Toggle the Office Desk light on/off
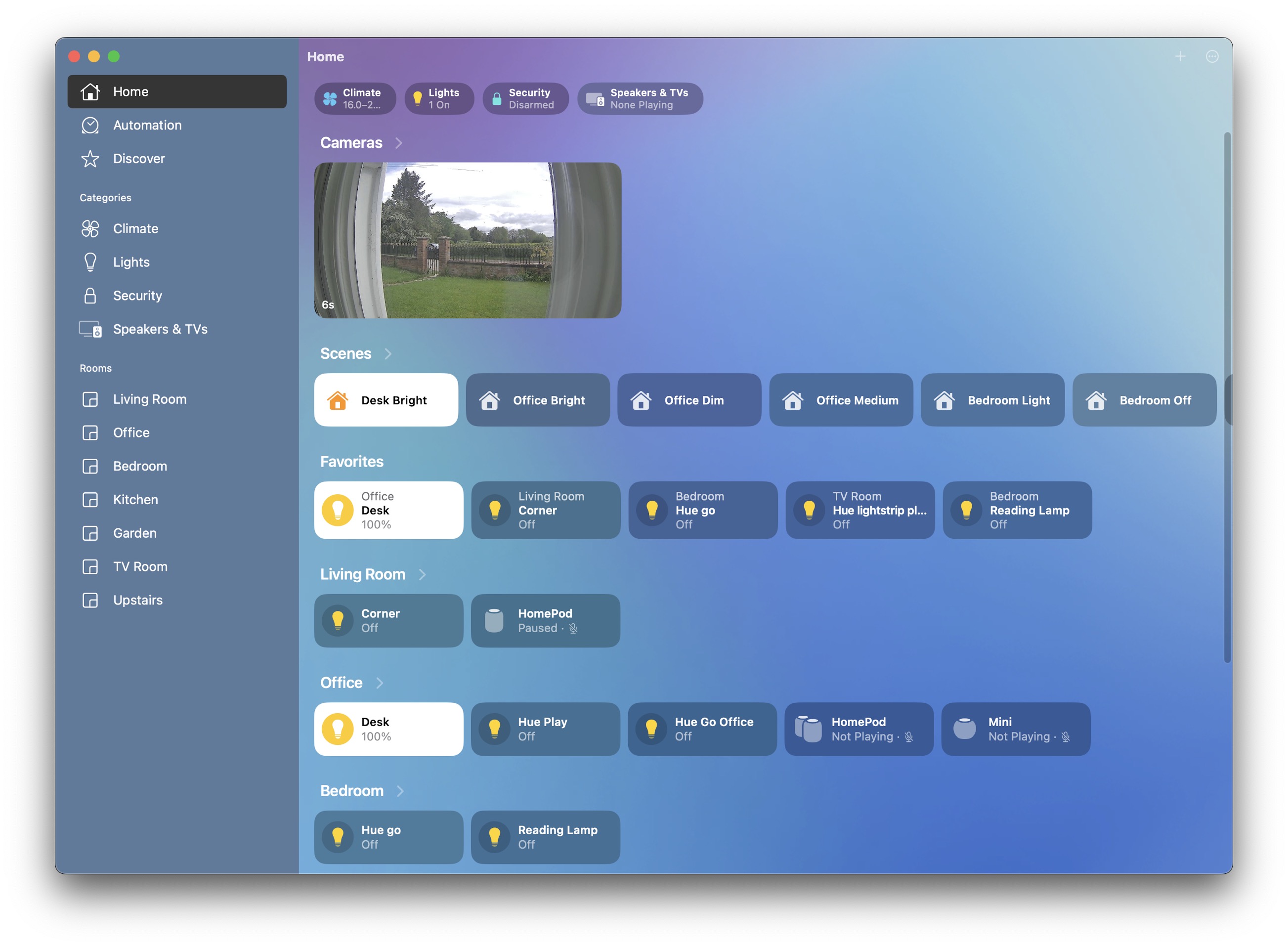 (x=337, y=728)
